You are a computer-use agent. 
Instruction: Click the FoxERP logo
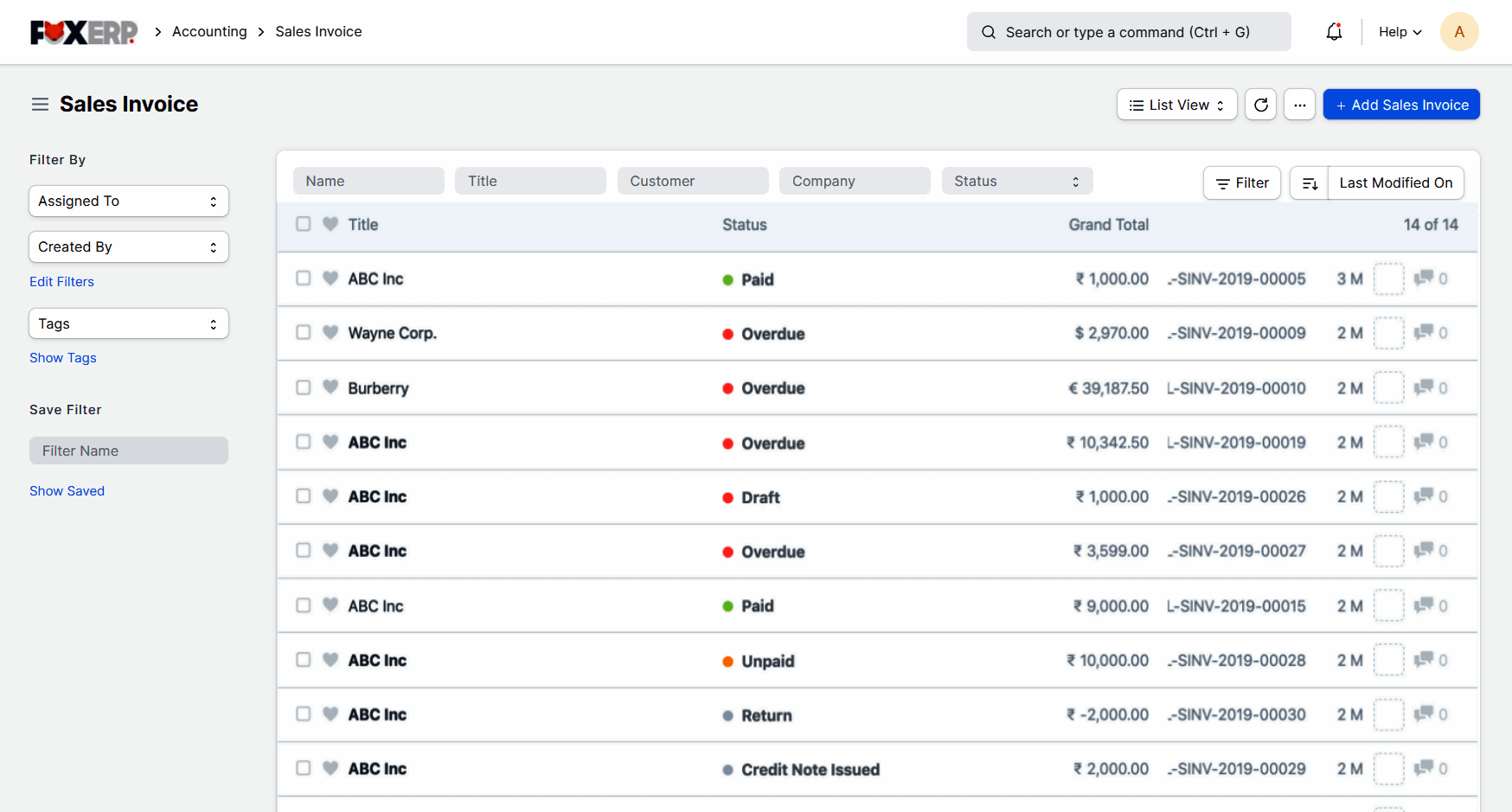pyautogui.click(x=84, y=32)
